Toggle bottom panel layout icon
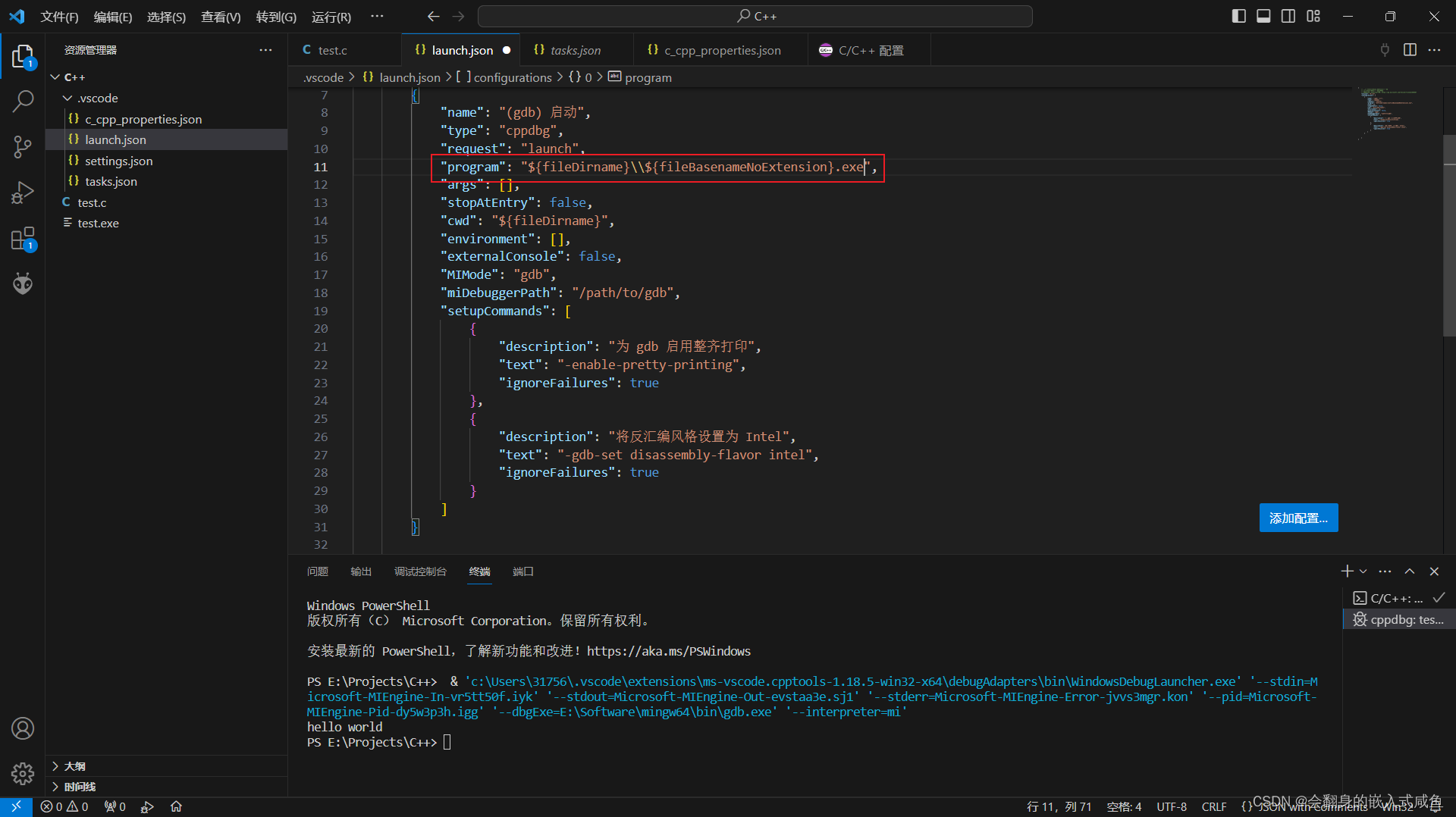This screenshot has height=817, width=1456. 1263,16
